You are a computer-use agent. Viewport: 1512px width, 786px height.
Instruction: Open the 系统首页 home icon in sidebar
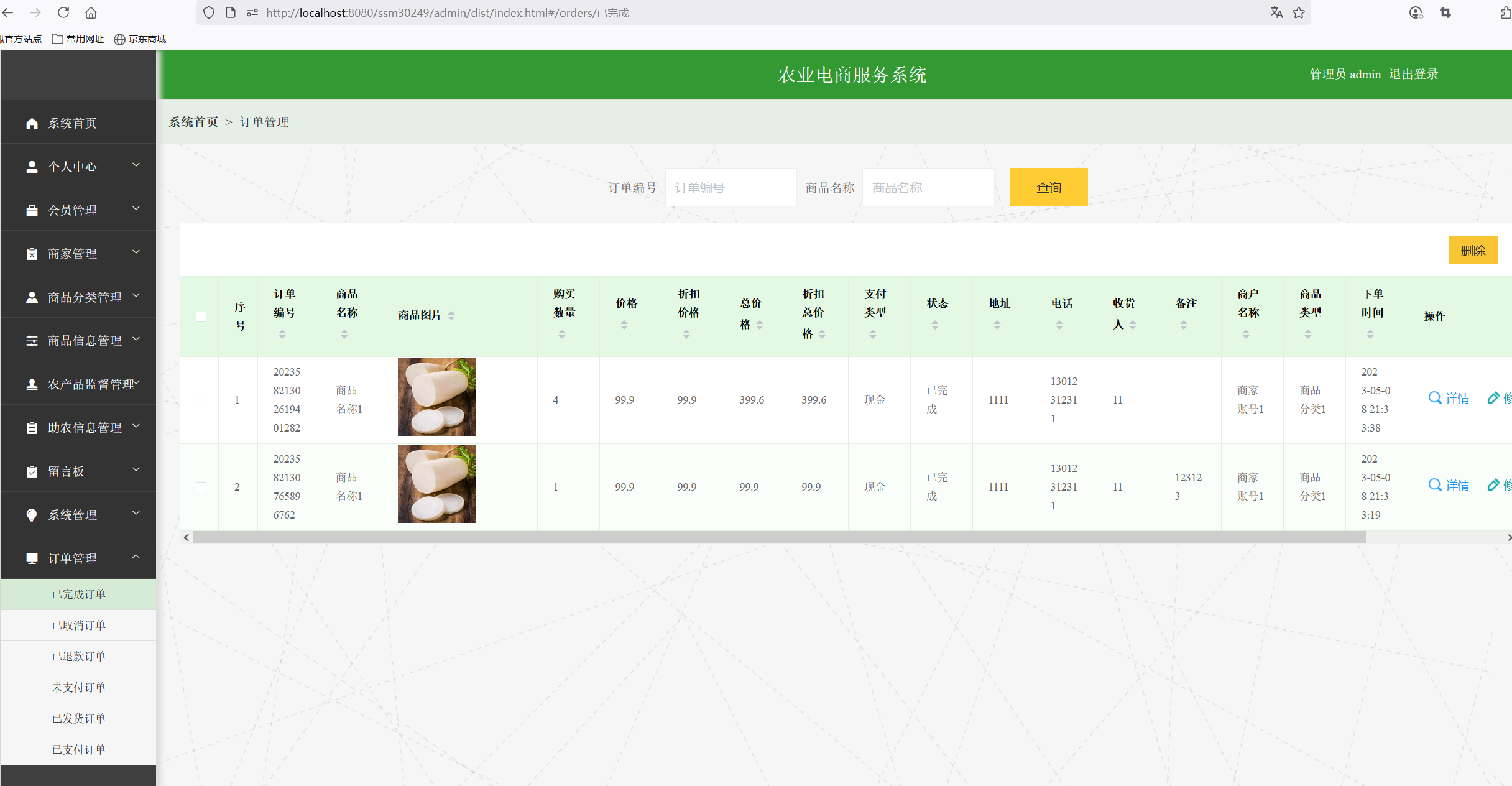click(32, 123)
